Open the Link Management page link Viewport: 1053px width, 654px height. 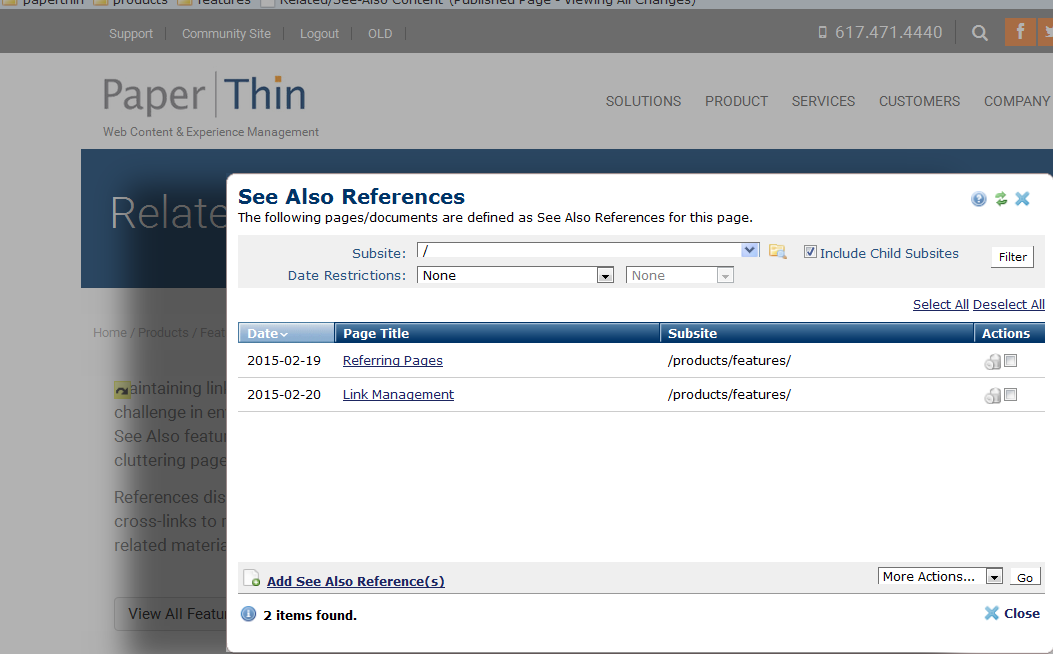click(x=398, y=395)
